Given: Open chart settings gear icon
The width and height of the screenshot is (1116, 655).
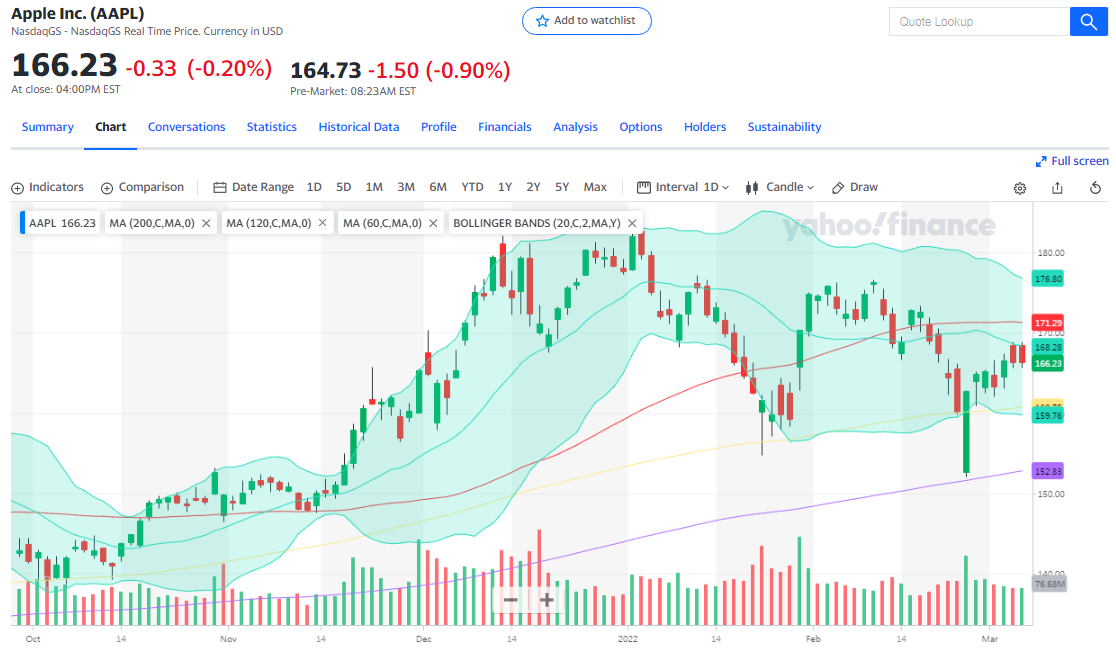Looking at the screenshot, I should (1020, 188).
